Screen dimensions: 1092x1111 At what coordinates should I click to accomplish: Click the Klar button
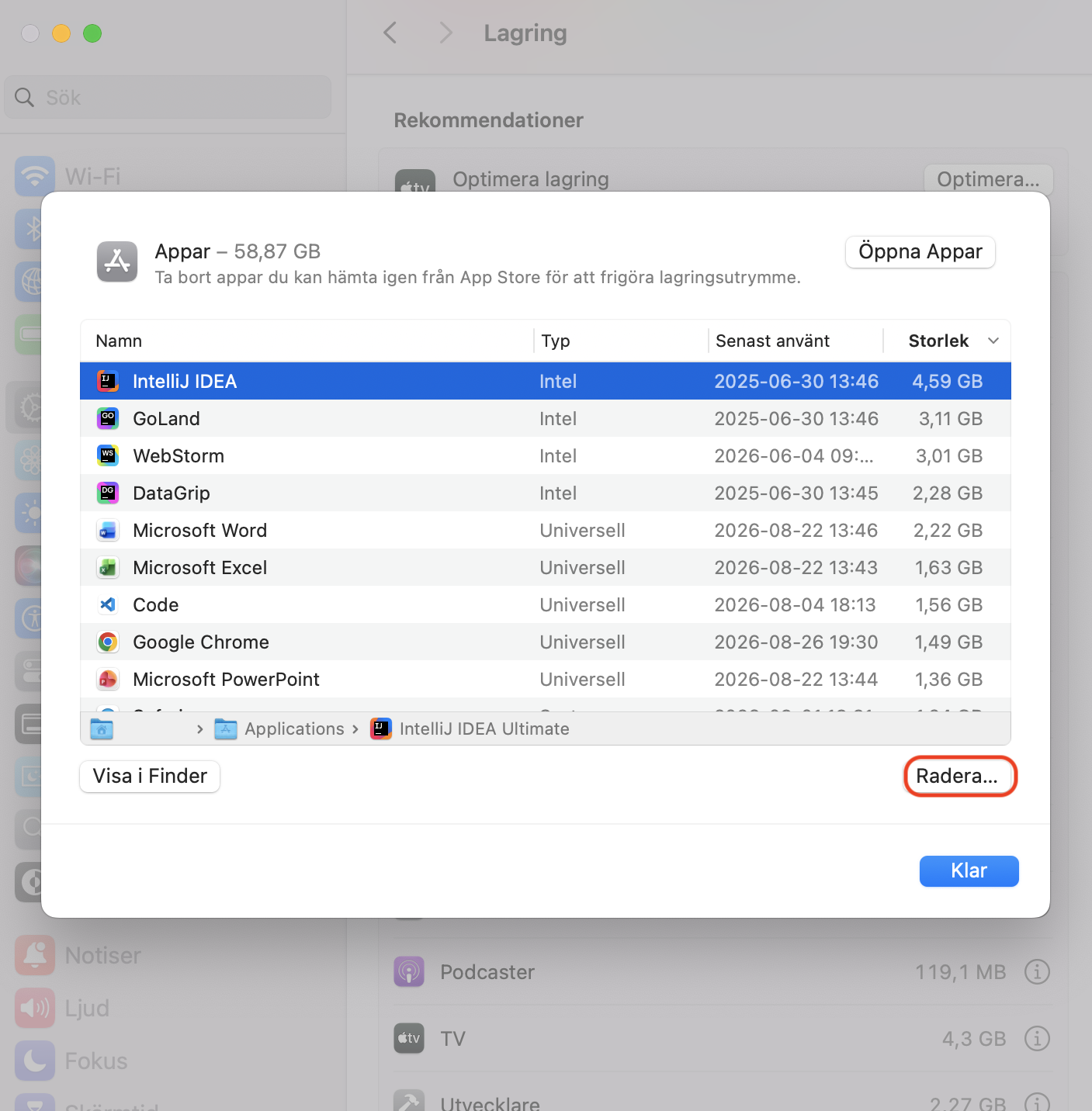tap(969, 870)
